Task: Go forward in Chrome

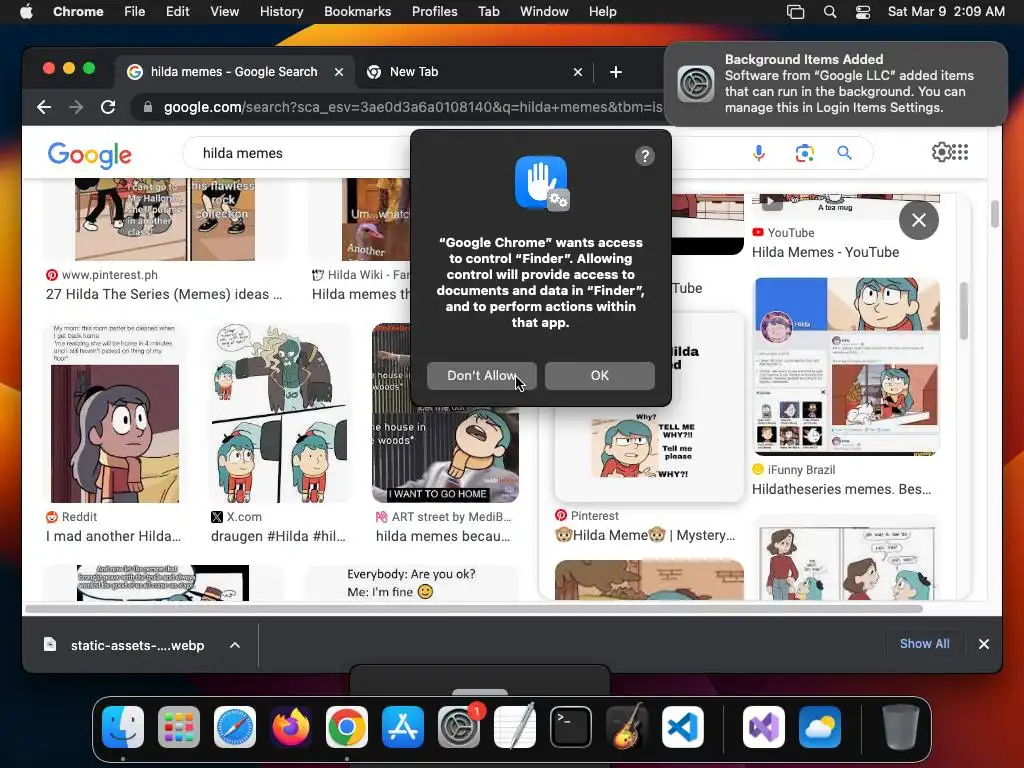Action: coord(76,107)
